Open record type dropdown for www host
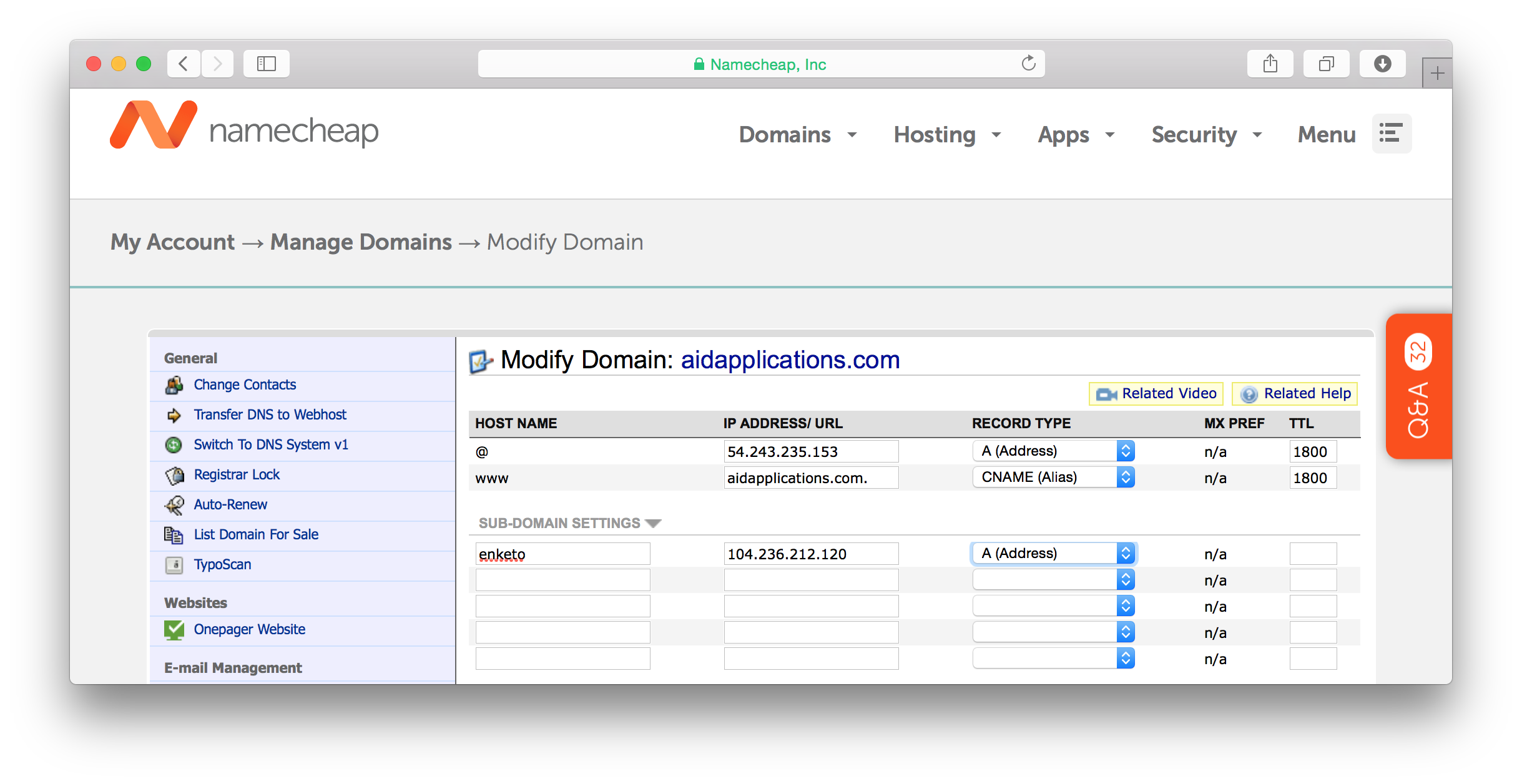 point(1053,477)
